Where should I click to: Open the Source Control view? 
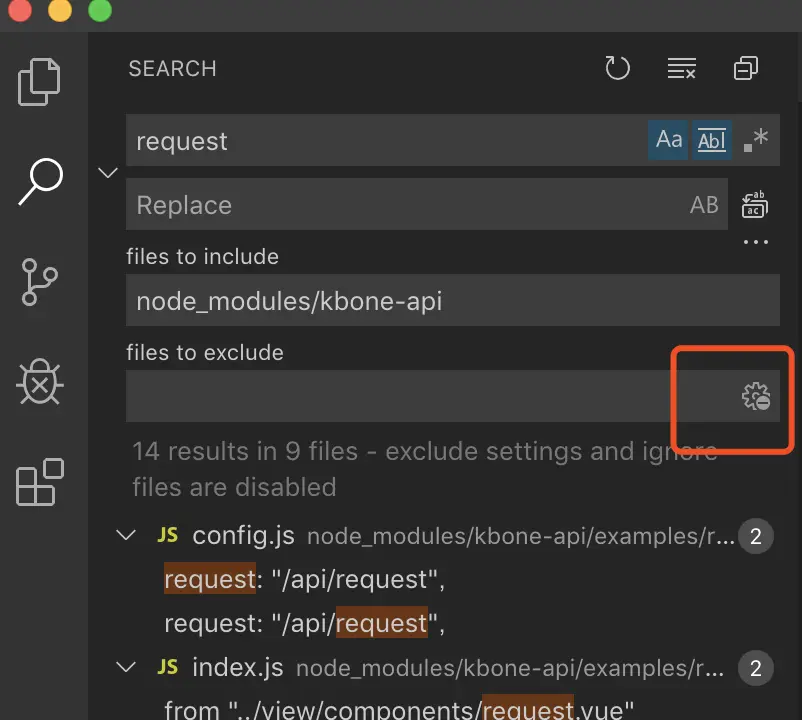(x=39, y=282)
